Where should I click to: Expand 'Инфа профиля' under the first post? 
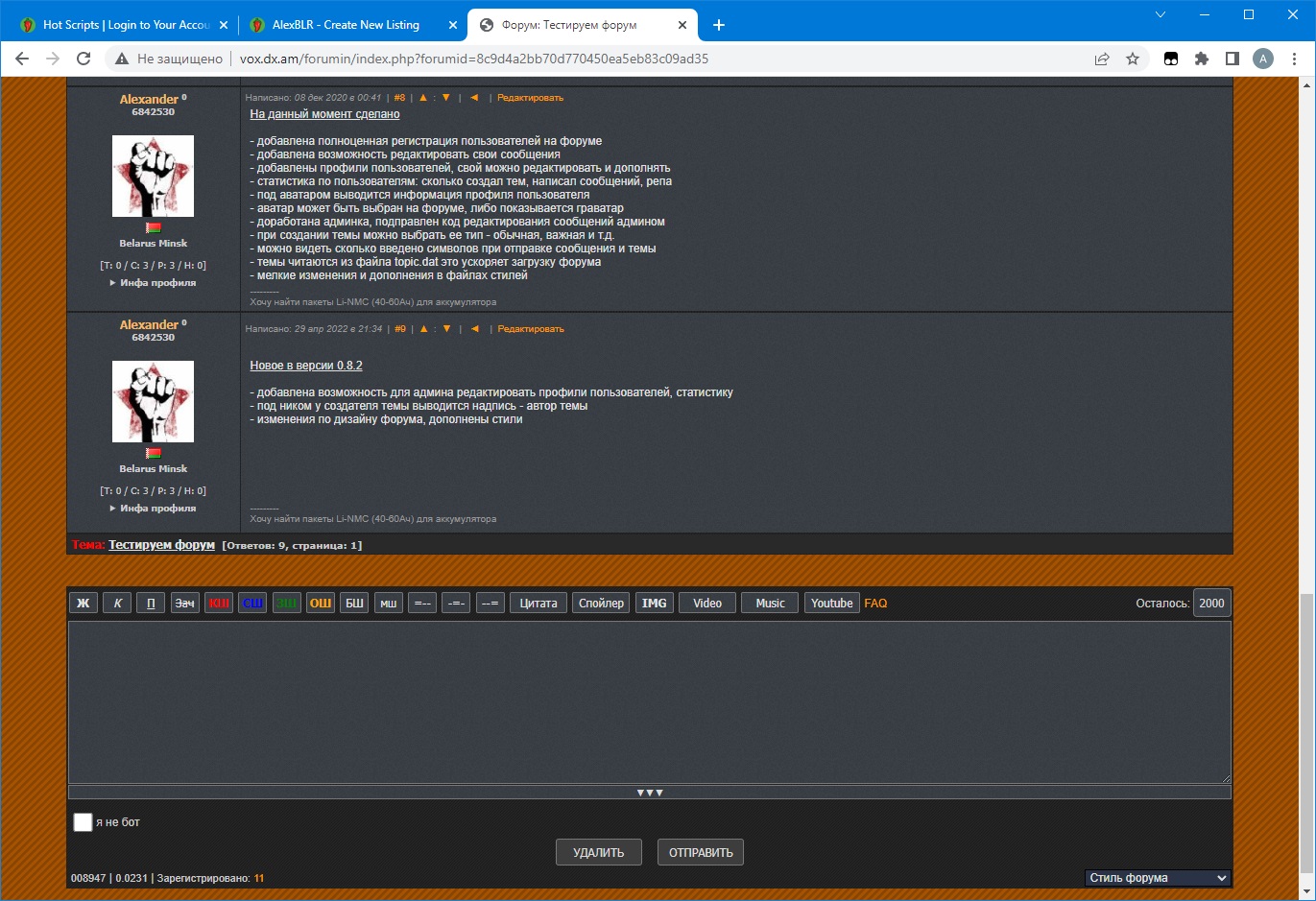154,283
